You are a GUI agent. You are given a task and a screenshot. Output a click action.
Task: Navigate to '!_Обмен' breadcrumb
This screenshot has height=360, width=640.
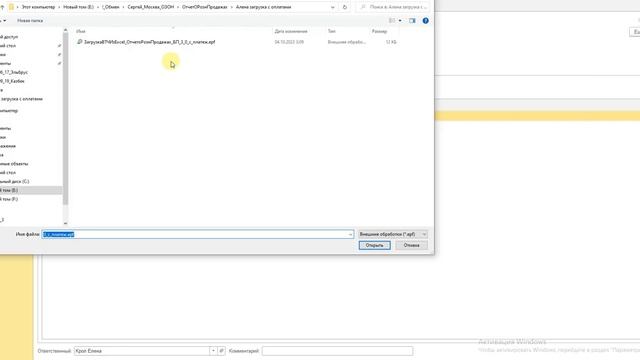[111, 7]
